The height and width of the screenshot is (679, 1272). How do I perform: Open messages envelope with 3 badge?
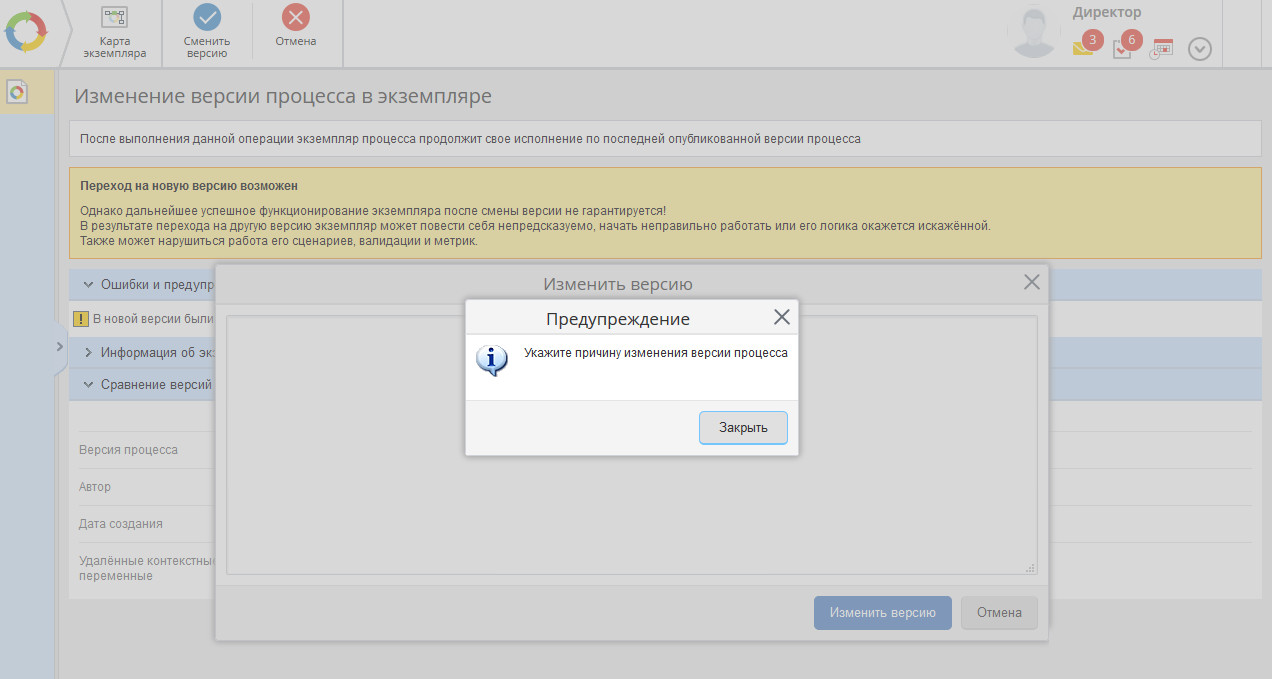(1083, 47)
